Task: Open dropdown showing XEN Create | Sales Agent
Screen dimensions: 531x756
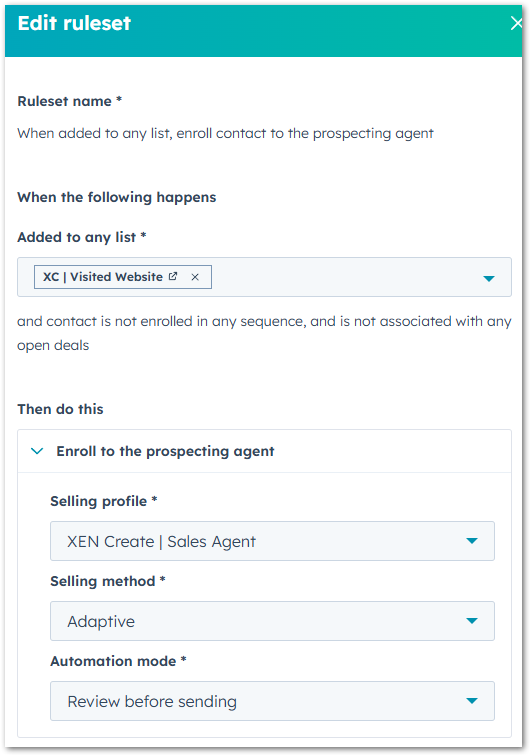Action: coord(272,541)
